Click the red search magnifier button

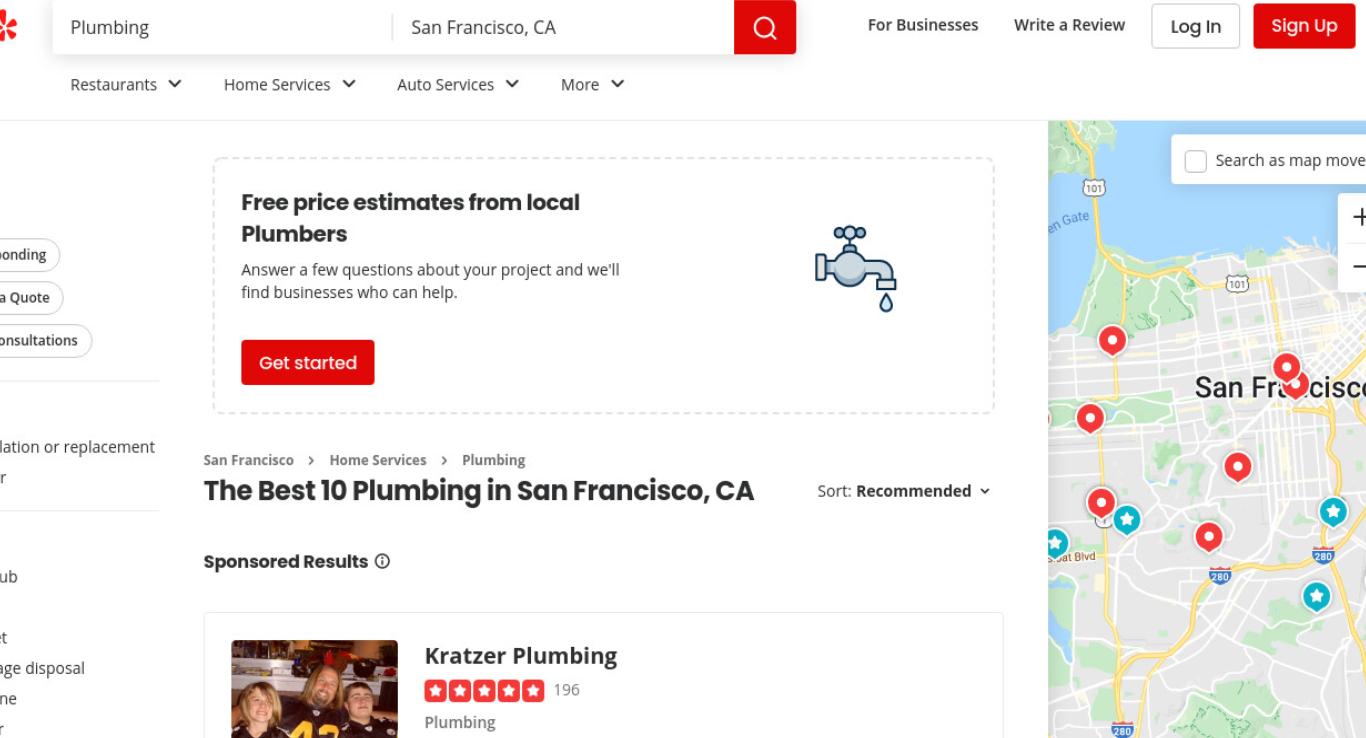point(765,27)
